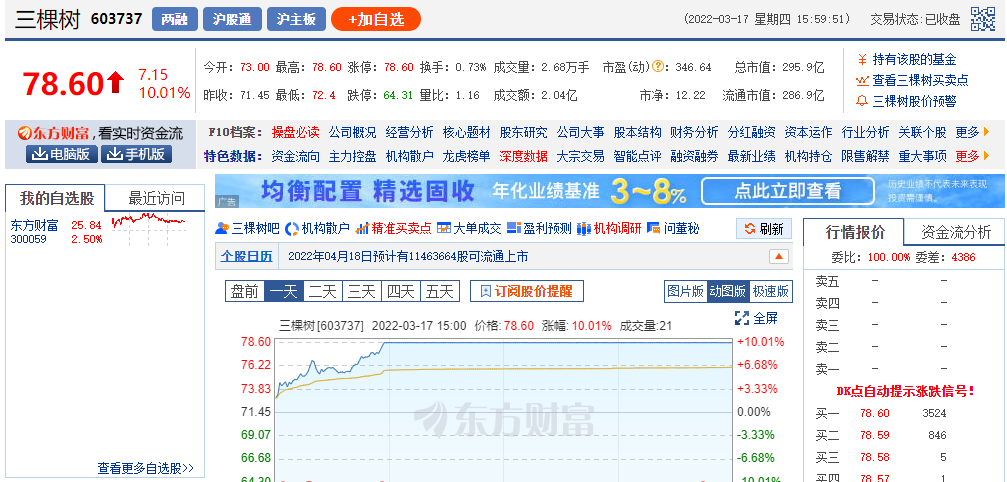Click 东方财富 mini sparkline chart

pyautogui.click(x=149, y=230)
